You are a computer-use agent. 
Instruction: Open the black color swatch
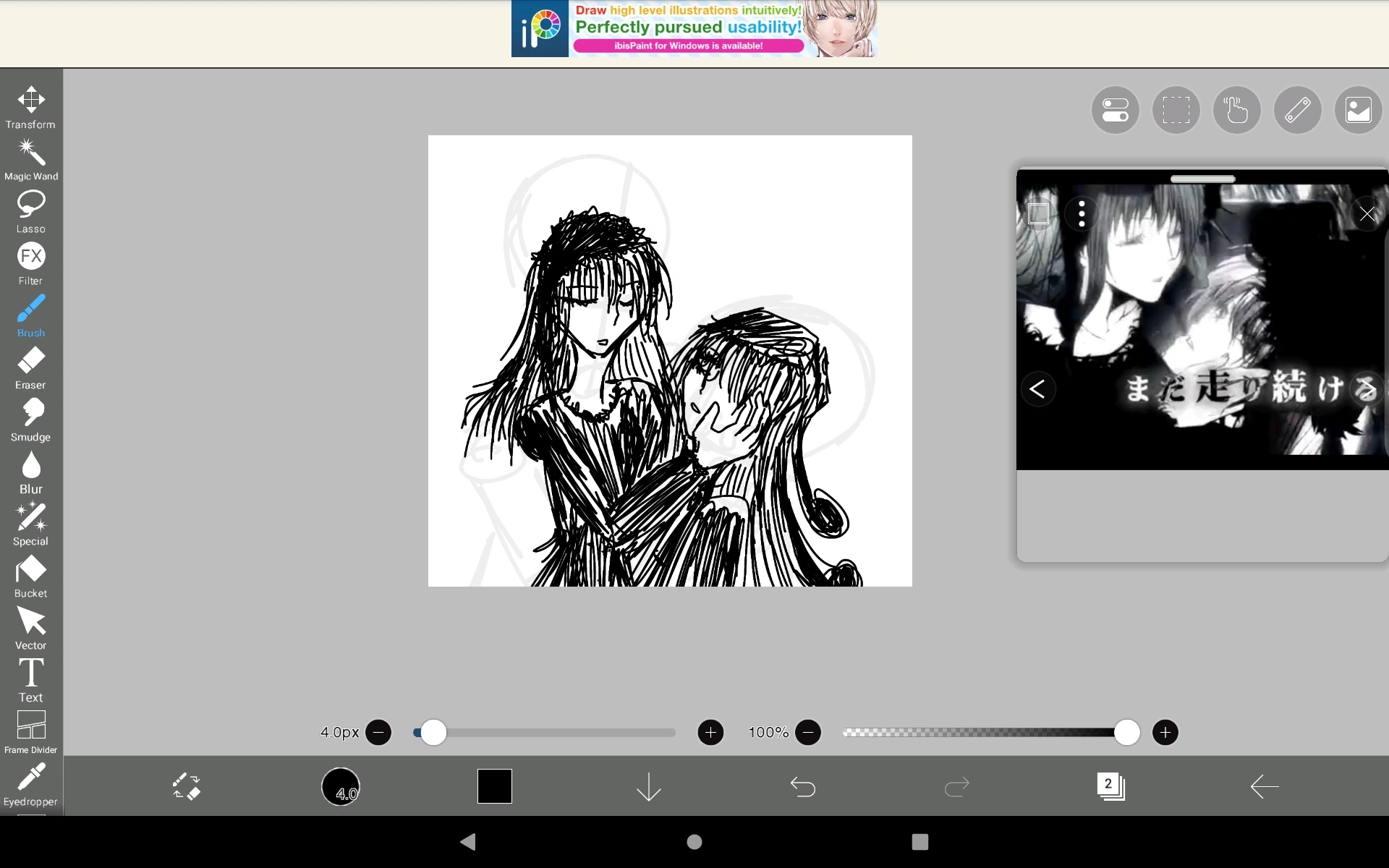click(494, 787)
